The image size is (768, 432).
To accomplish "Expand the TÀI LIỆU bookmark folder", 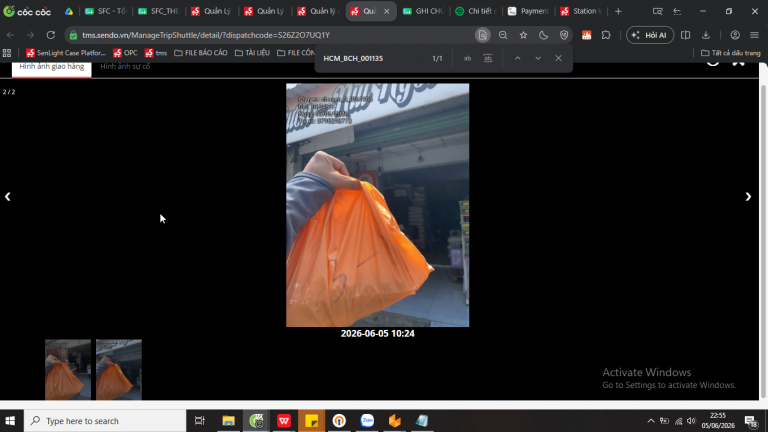I will click(252, 53).
